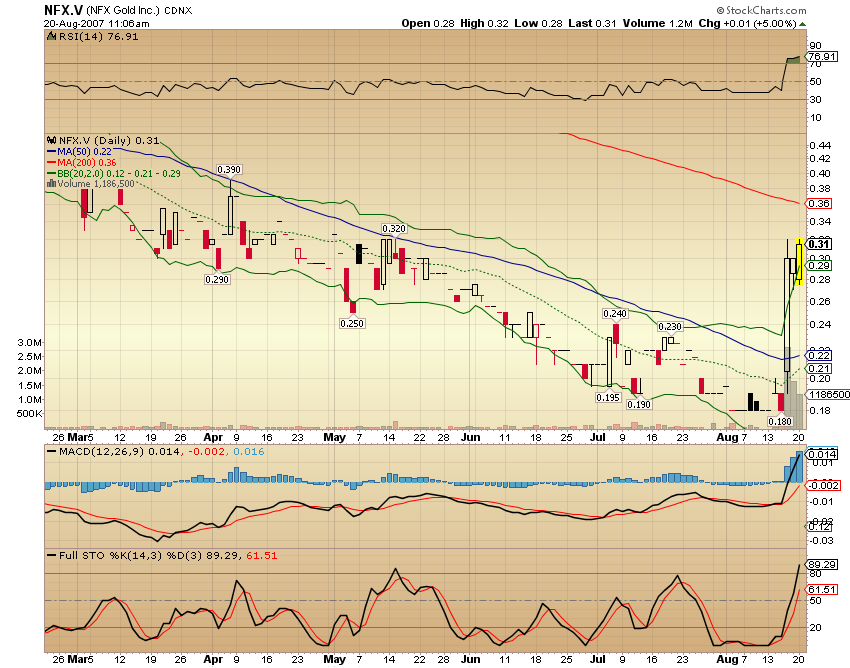Select the red MA(200) legend line swatch

tap(52, 163)
